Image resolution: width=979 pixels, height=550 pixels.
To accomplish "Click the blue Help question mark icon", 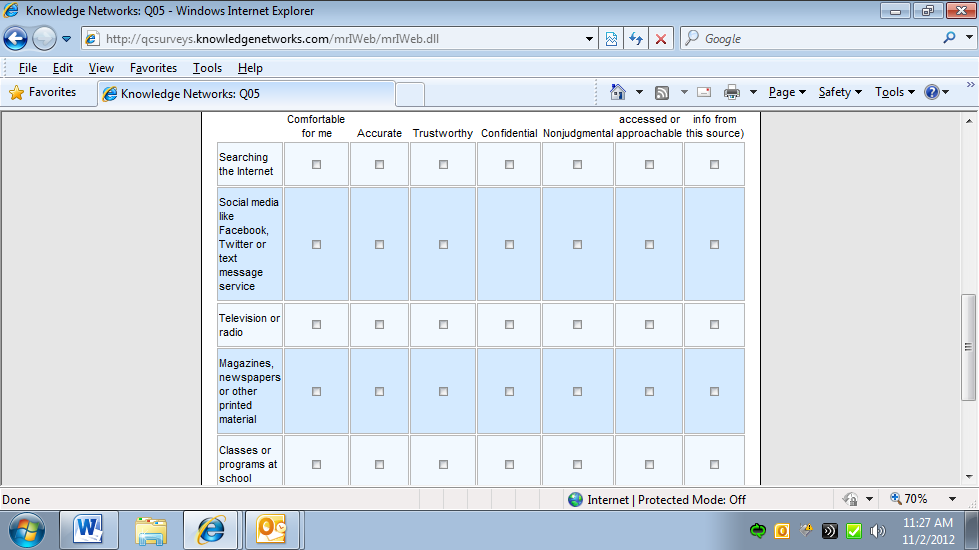I will pos(932,92).
